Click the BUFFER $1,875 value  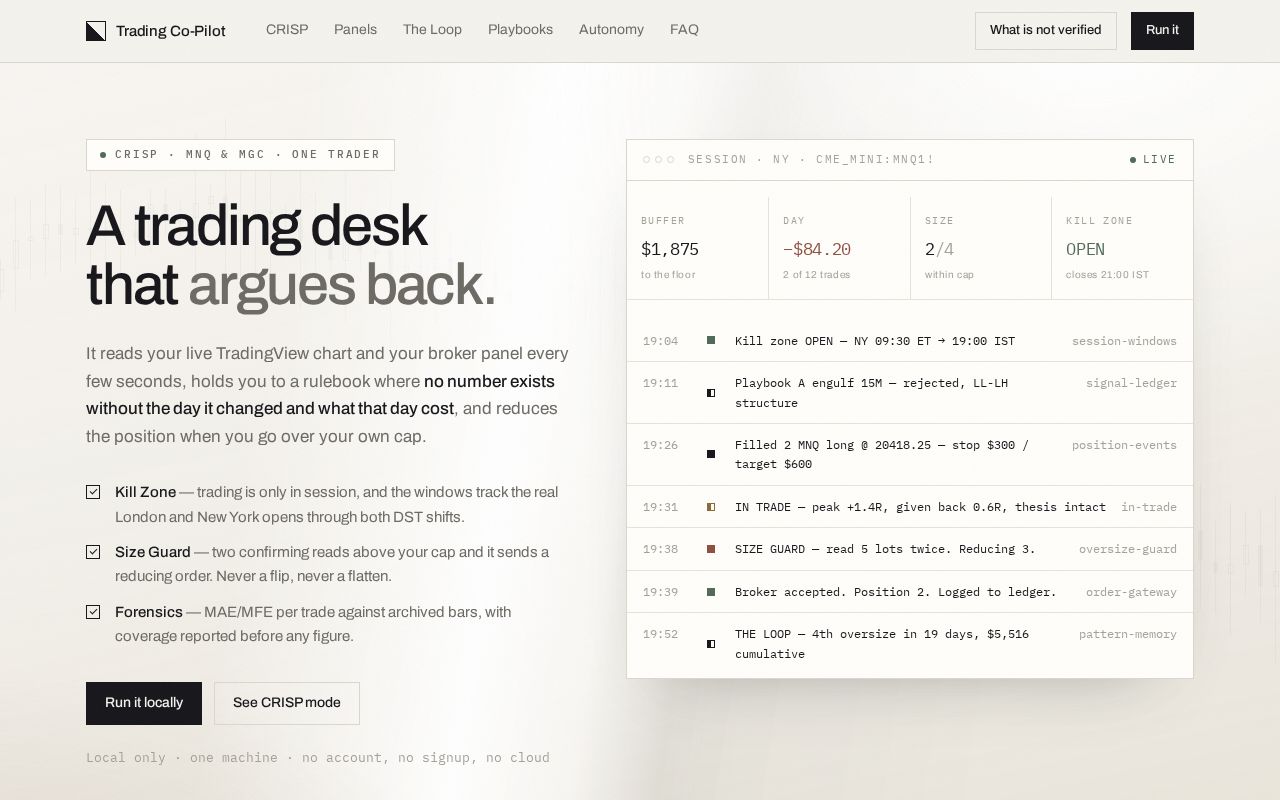point(670,249)
